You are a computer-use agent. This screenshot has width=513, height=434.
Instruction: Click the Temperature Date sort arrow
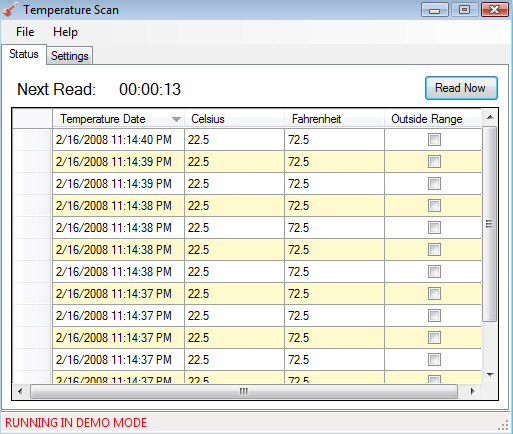[176, 119]
